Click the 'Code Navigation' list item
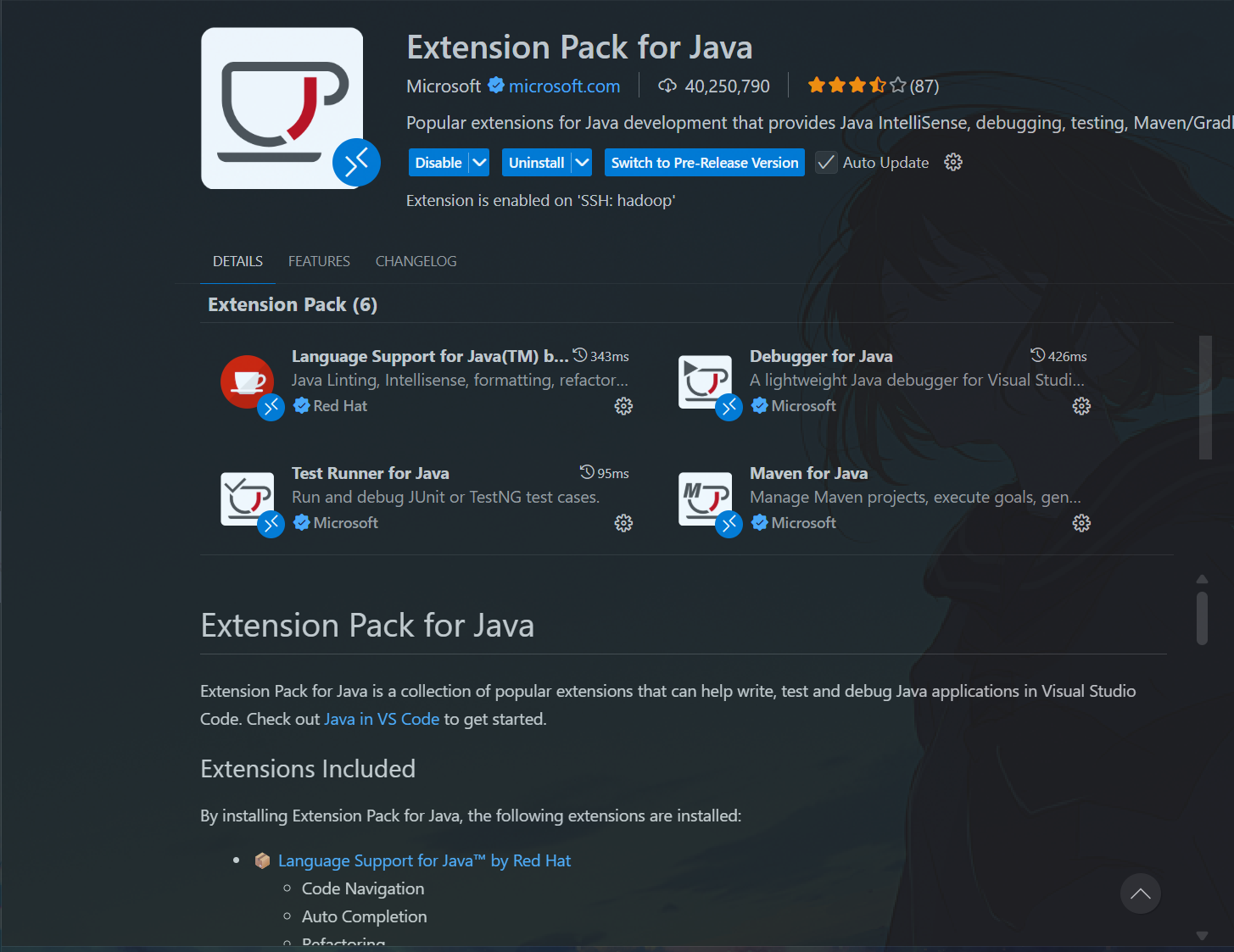 pyautogui.click(x=363, y=888)
